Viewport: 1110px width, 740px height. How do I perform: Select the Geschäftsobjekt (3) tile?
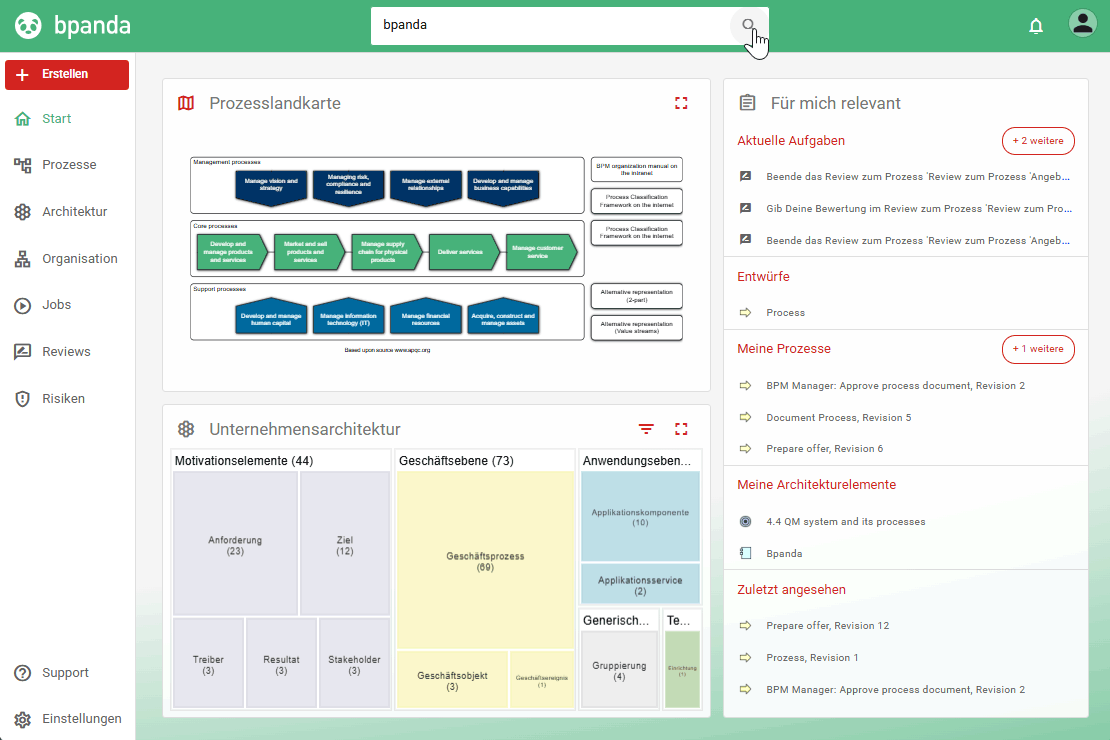(452, 680)
